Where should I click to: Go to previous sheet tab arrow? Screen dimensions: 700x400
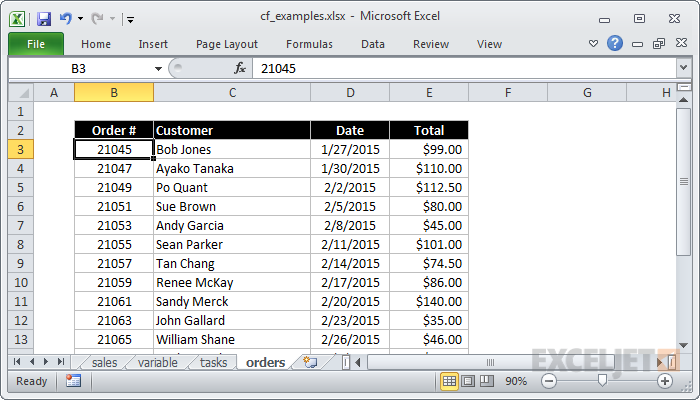click(x=32, y=362)
